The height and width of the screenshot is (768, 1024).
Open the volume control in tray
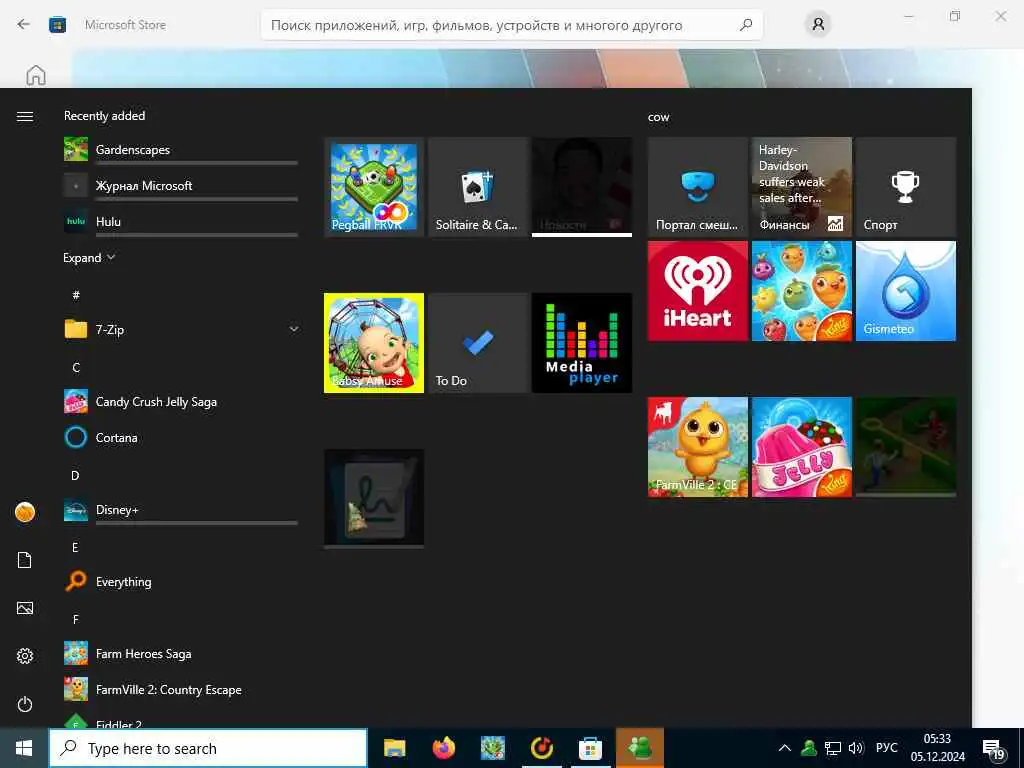click(x=856, y=748)
